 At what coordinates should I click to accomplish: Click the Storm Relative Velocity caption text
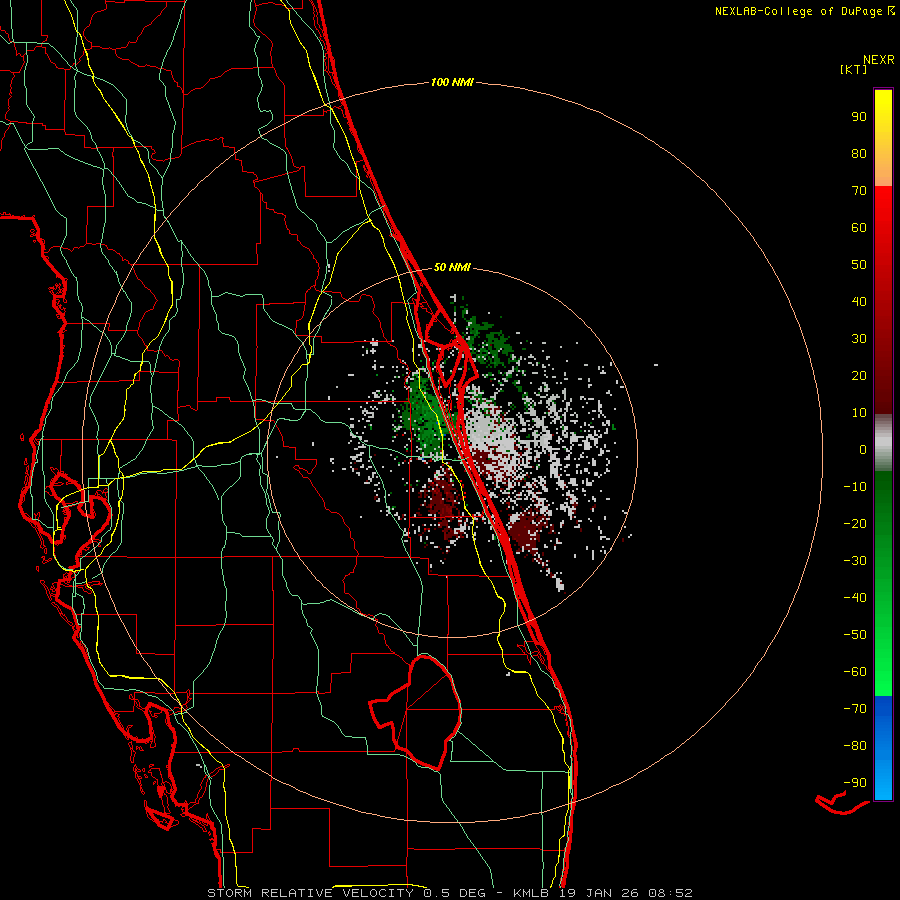[310, 893]
